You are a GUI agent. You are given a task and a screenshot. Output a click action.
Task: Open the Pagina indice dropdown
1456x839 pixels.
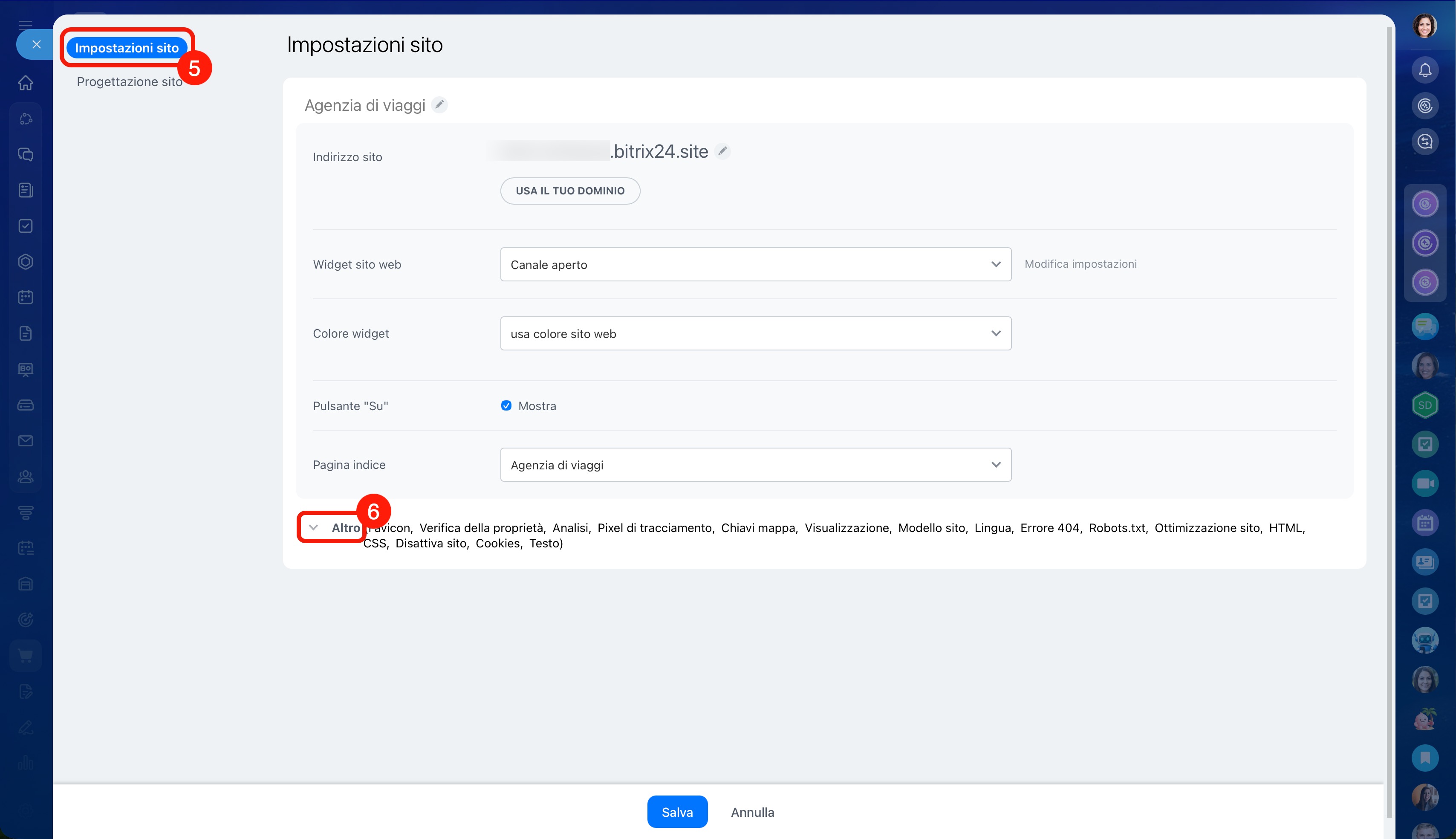coord(755,465)
